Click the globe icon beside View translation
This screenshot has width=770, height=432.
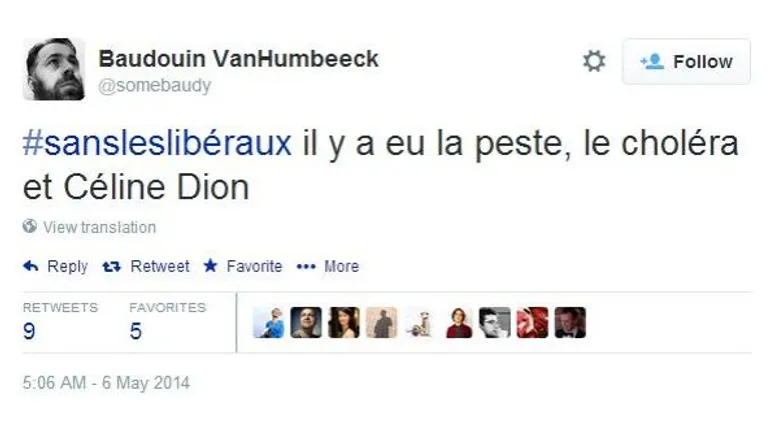click(29, 226)
